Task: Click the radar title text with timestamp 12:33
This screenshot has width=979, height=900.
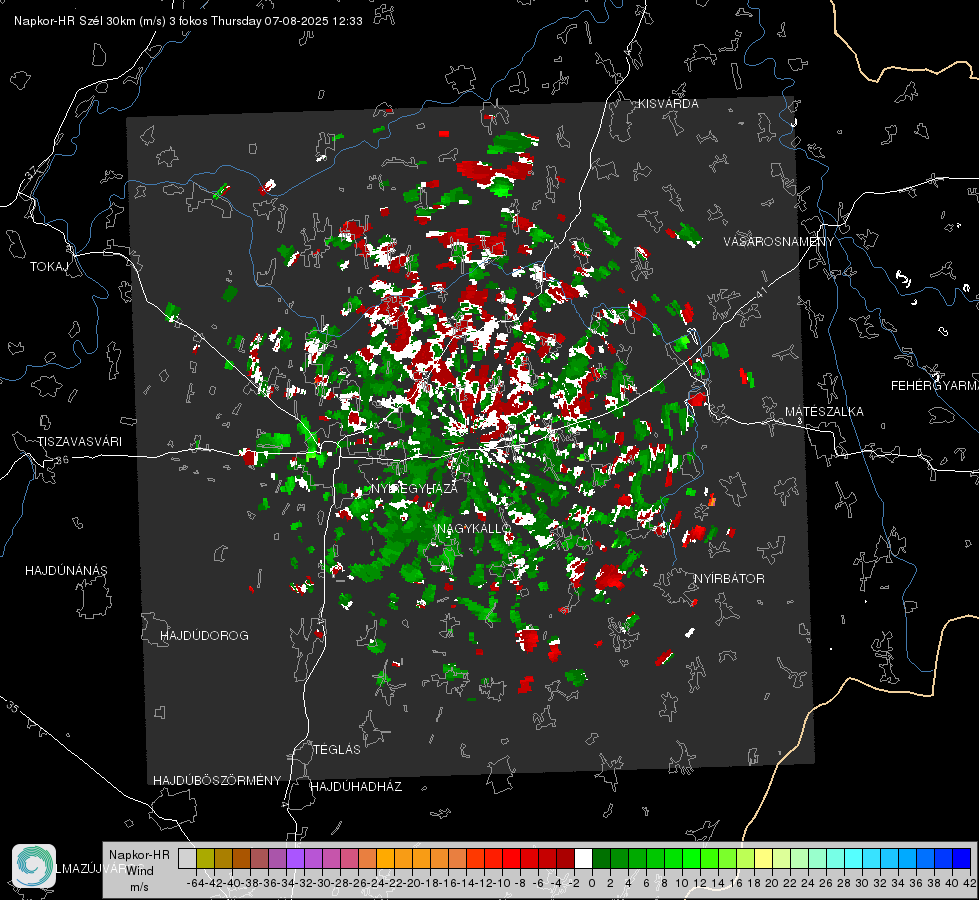Action: pyautogui.click(x=188, y=21)
